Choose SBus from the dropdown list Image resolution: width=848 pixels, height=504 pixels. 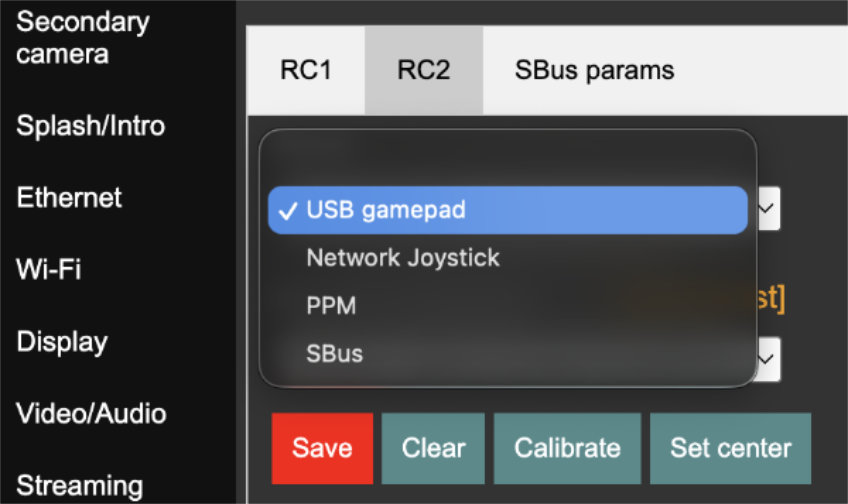335,354
